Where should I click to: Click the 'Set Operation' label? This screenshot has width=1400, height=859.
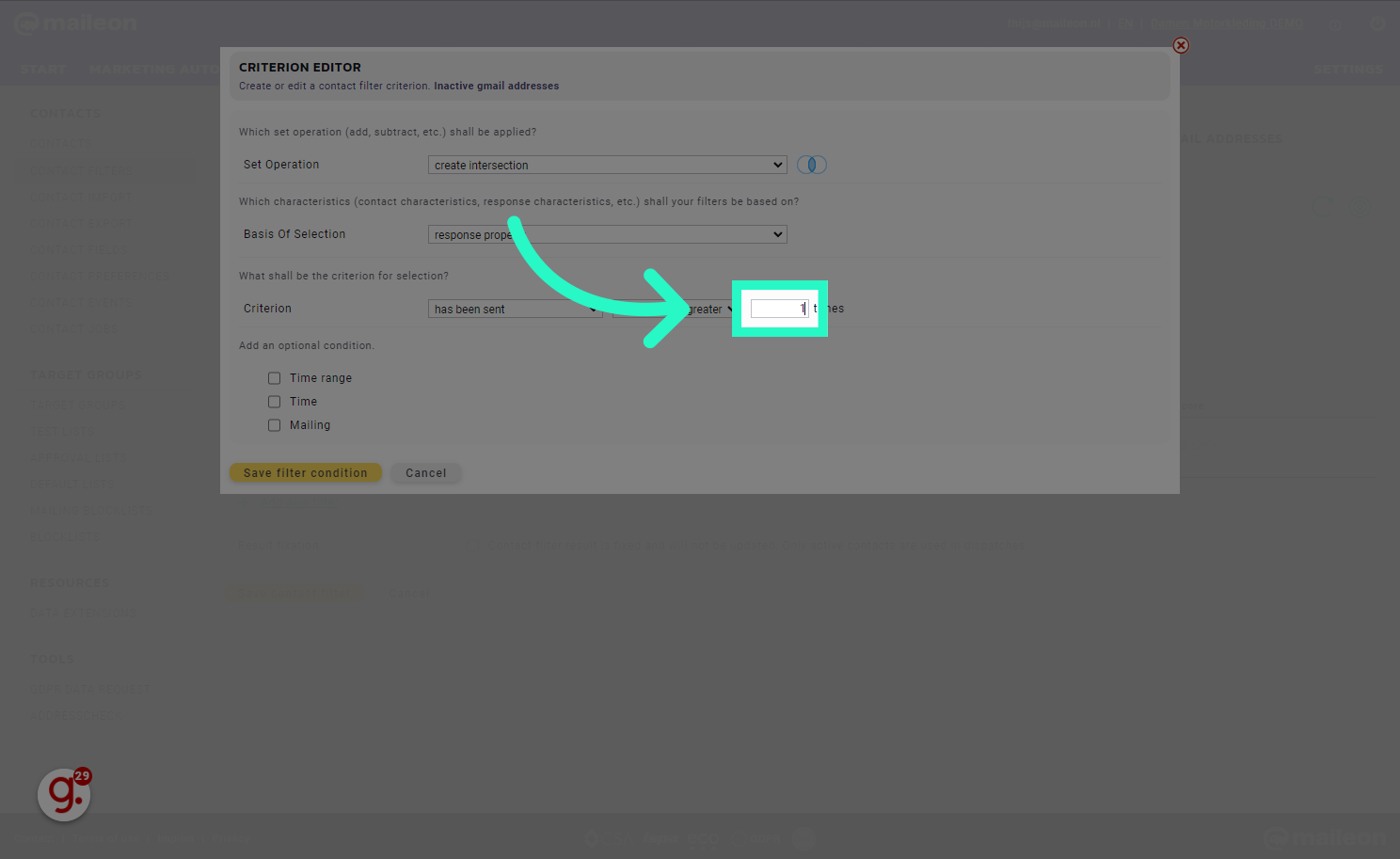click(281, 165)
